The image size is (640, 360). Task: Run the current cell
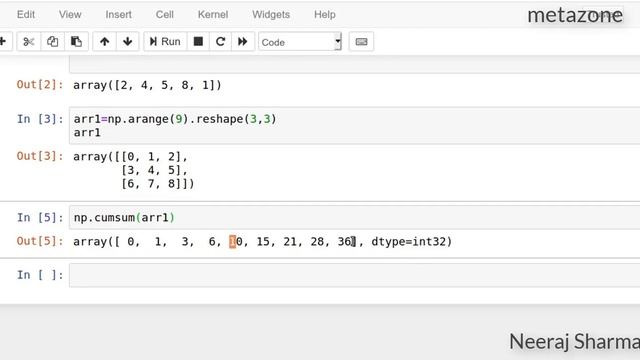tap(165, 42)
